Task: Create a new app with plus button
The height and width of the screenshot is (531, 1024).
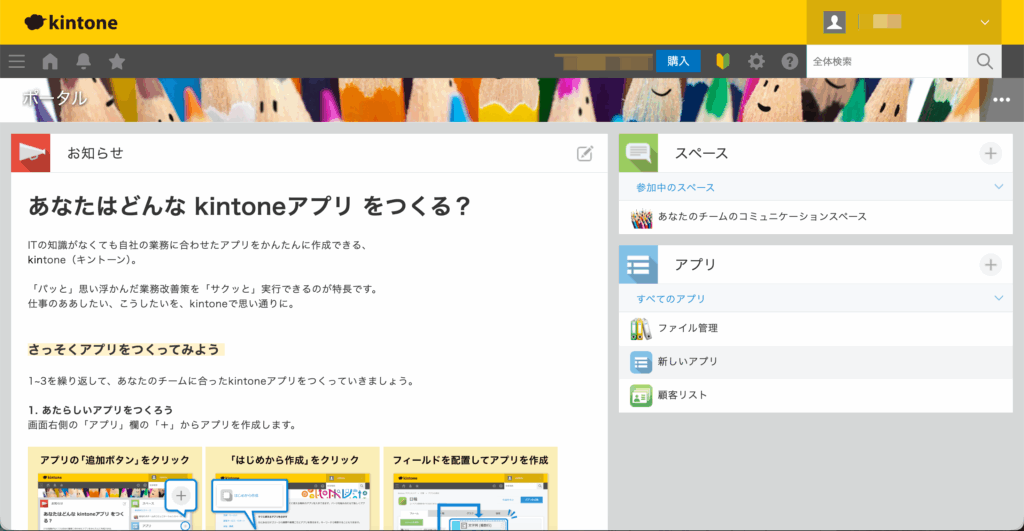Action: [990, 265]
